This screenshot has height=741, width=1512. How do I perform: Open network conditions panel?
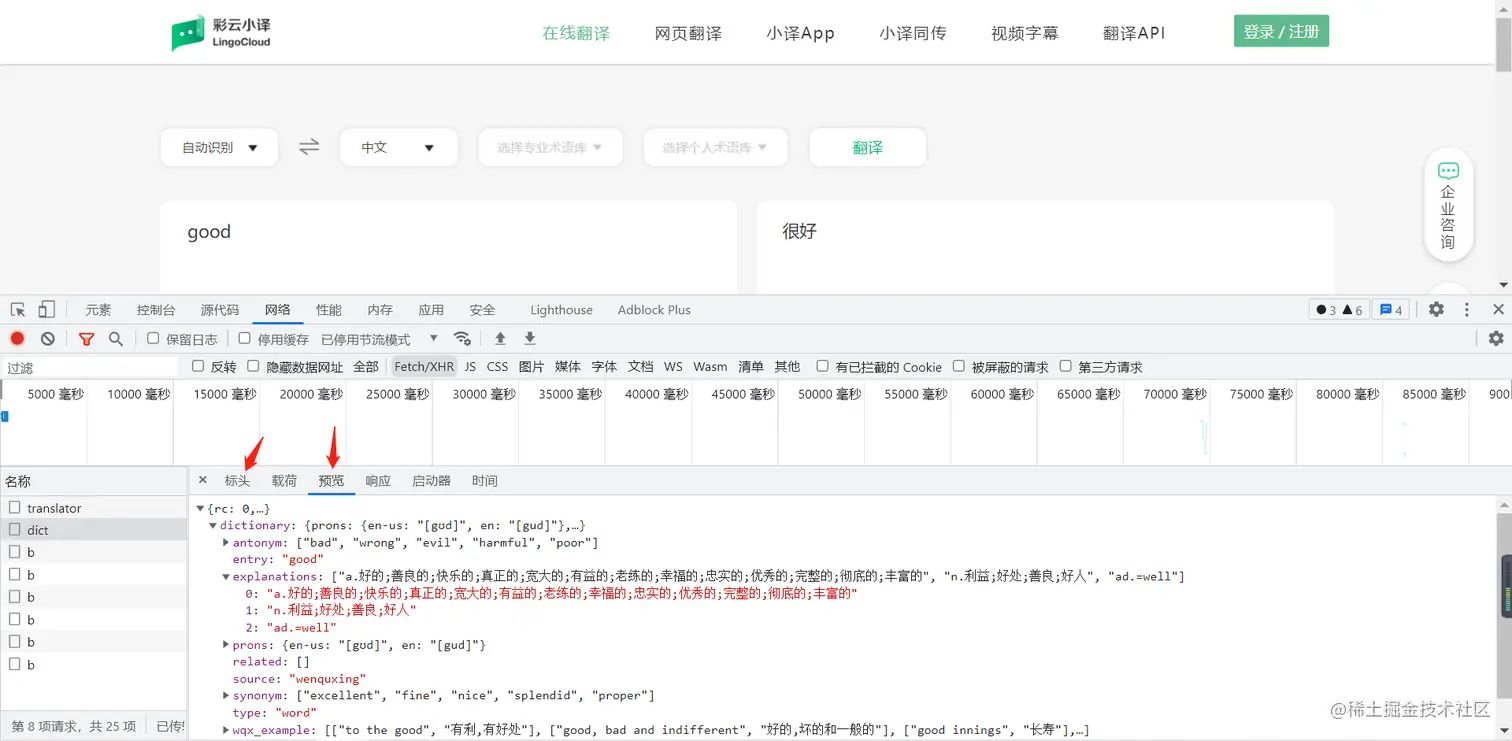click(462, 339)
